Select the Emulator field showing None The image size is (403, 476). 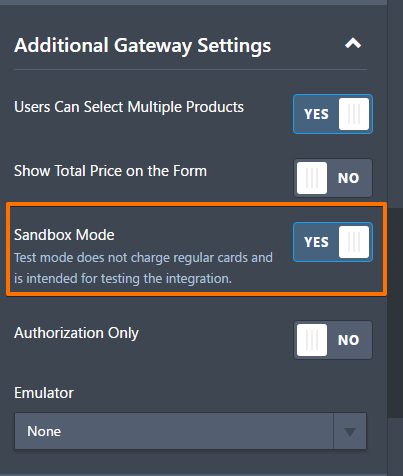tap(190, 431)
